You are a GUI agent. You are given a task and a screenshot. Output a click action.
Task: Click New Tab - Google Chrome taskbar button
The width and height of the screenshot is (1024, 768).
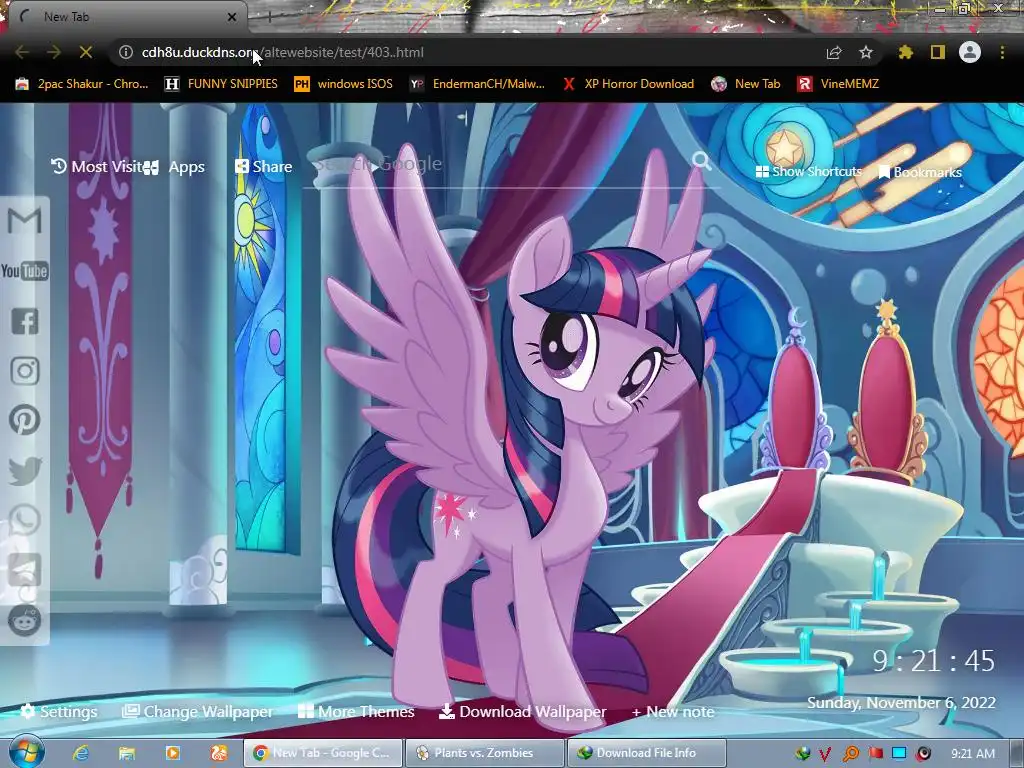point(322,753)
